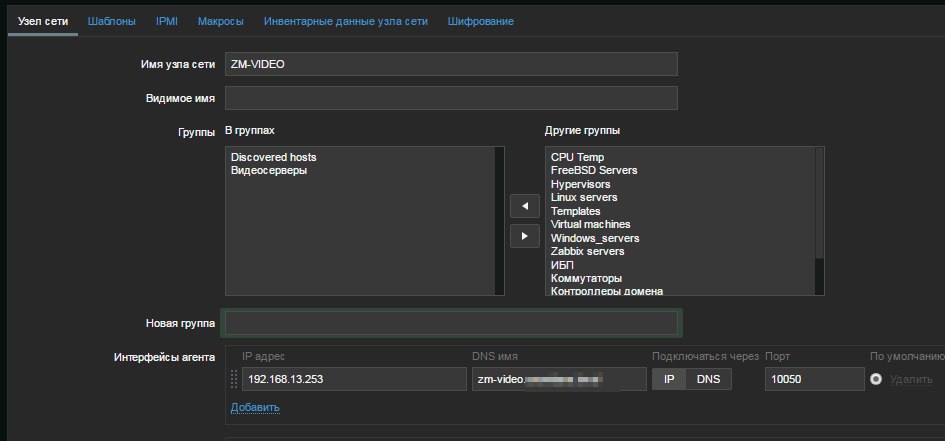Click the Добавить interface link
This screenshot has width=945, height=441.
coord(255,407)
